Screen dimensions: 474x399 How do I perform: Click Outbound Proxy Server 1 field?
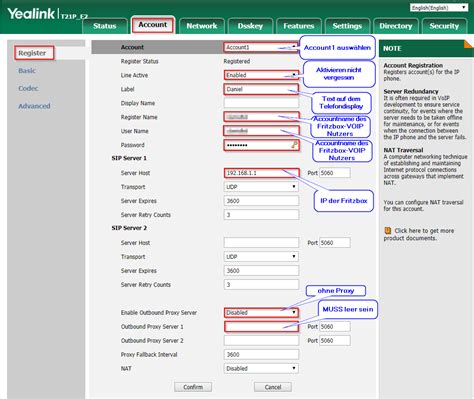click(261, 326)
